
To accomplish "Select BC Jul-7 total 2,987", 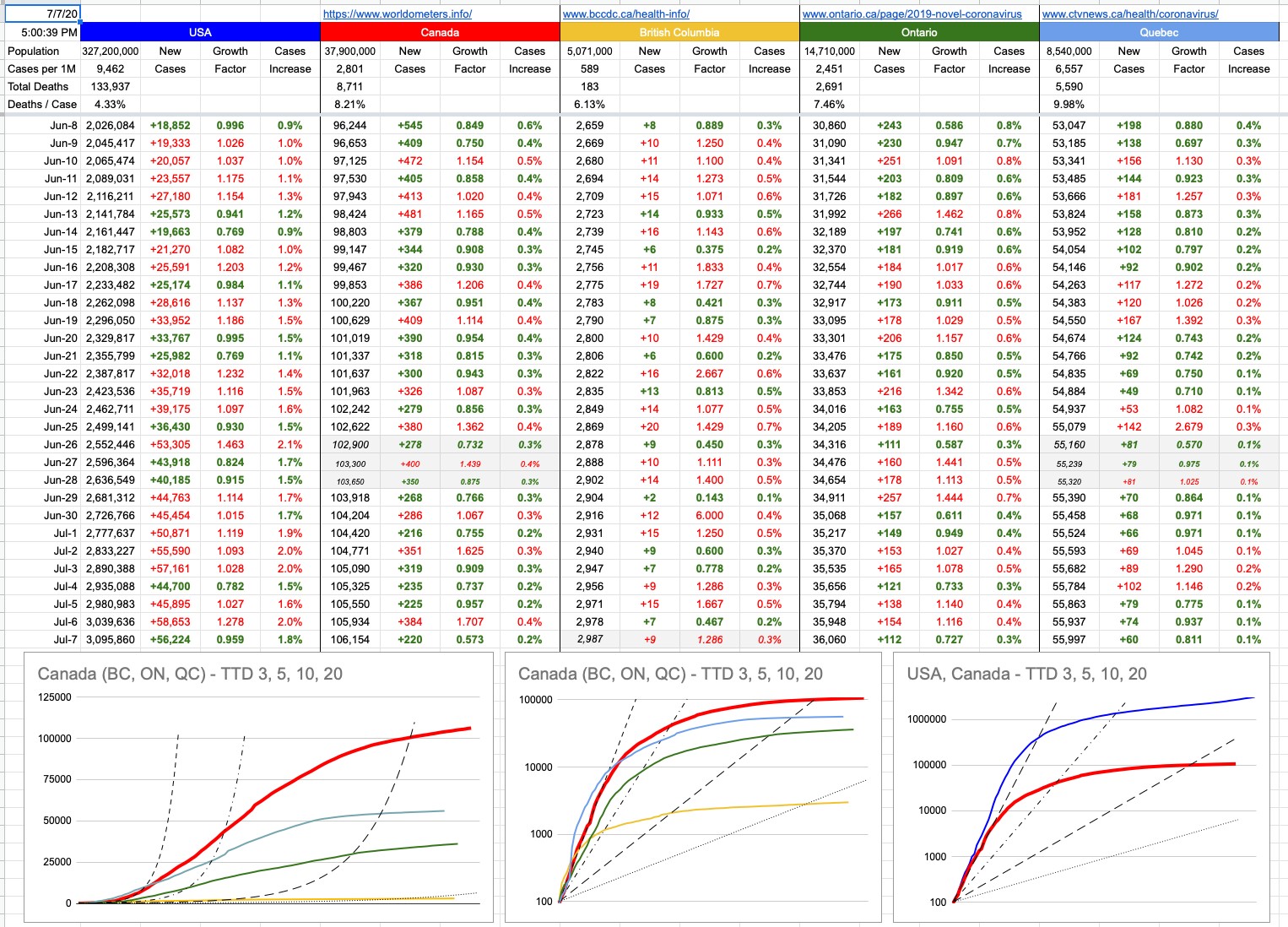I will pos(590,639).
